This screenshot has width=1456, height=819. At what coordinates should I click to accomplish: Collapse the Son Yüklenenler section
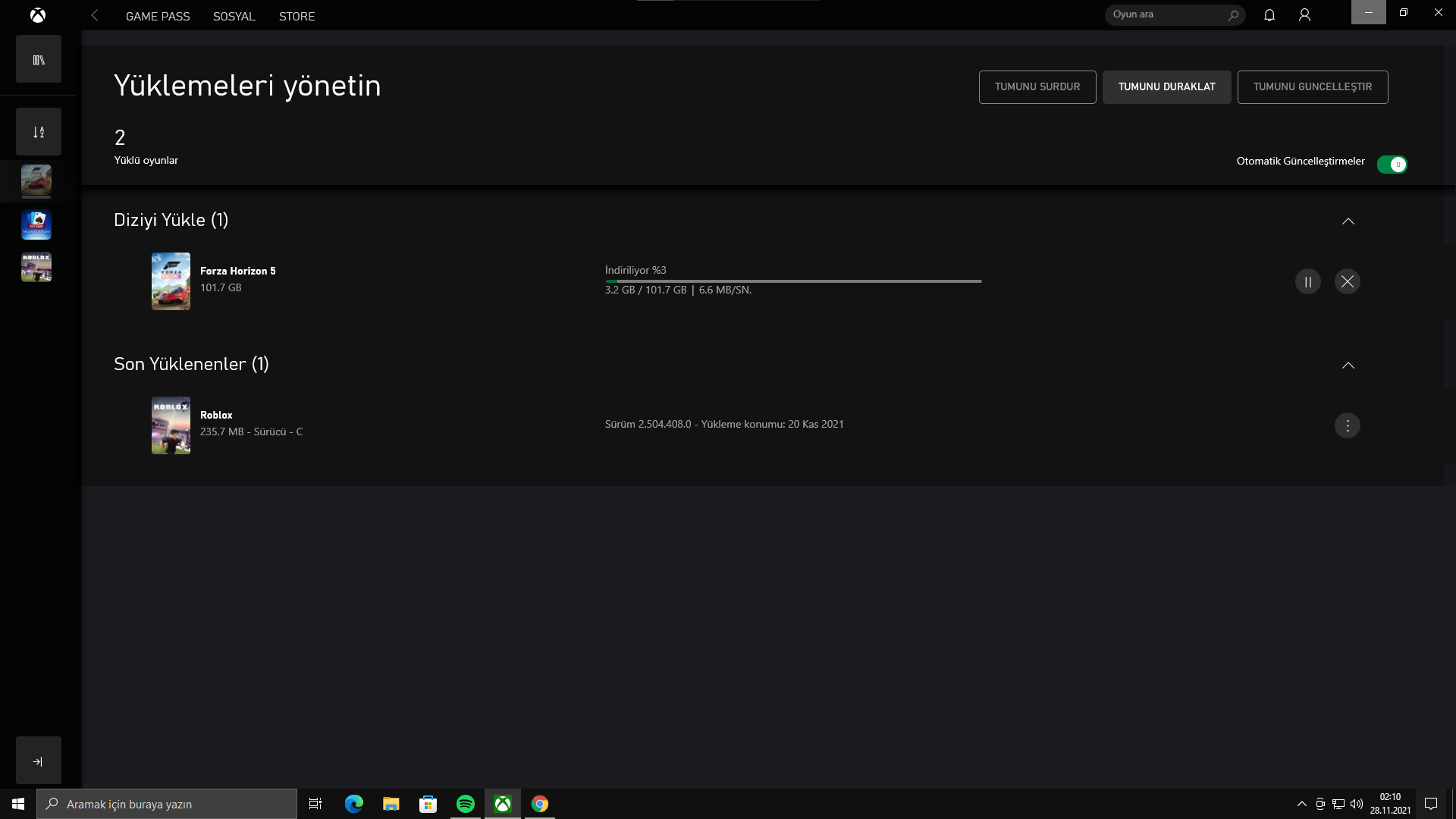coord(1348,366)
